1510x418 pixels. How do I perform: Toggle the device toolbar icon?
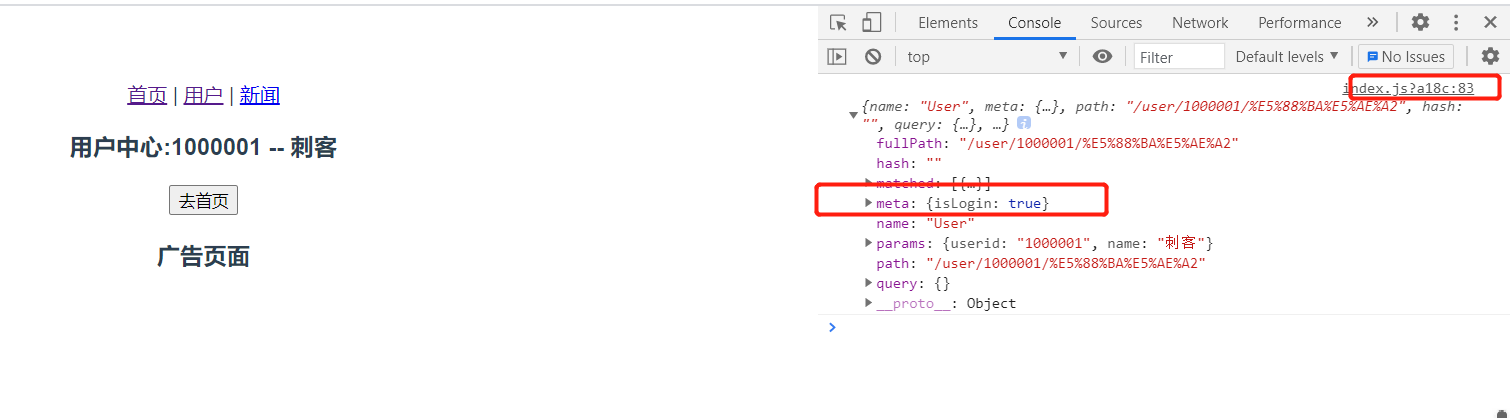(872, 22)
